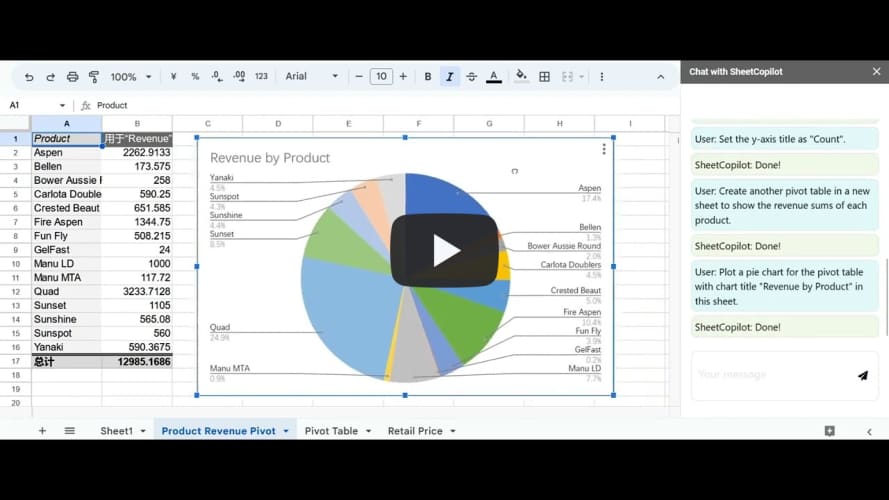This screenshot has width=889, height=500.
Task: Play the video with the play button
Action: (444, 251)
